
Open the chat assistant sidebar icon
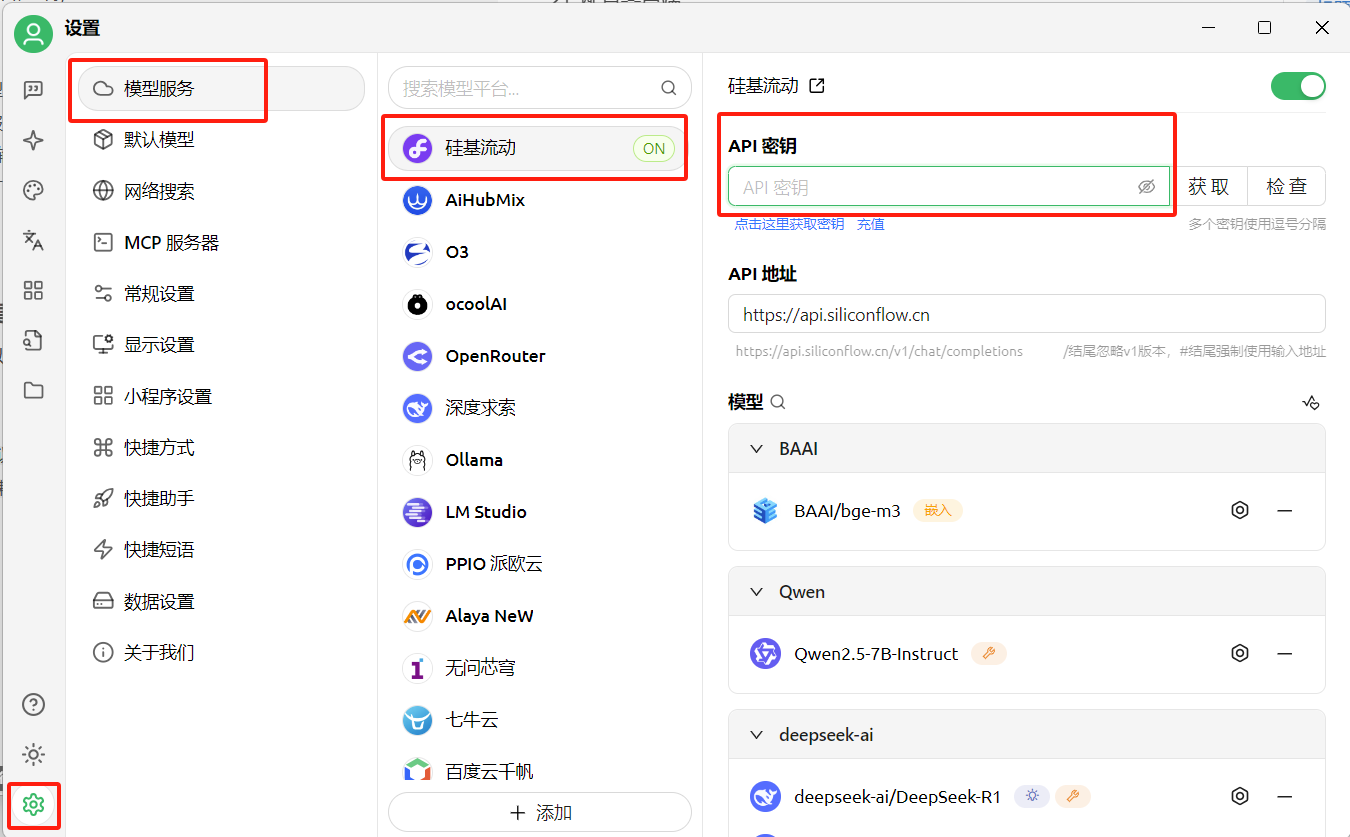33,90
